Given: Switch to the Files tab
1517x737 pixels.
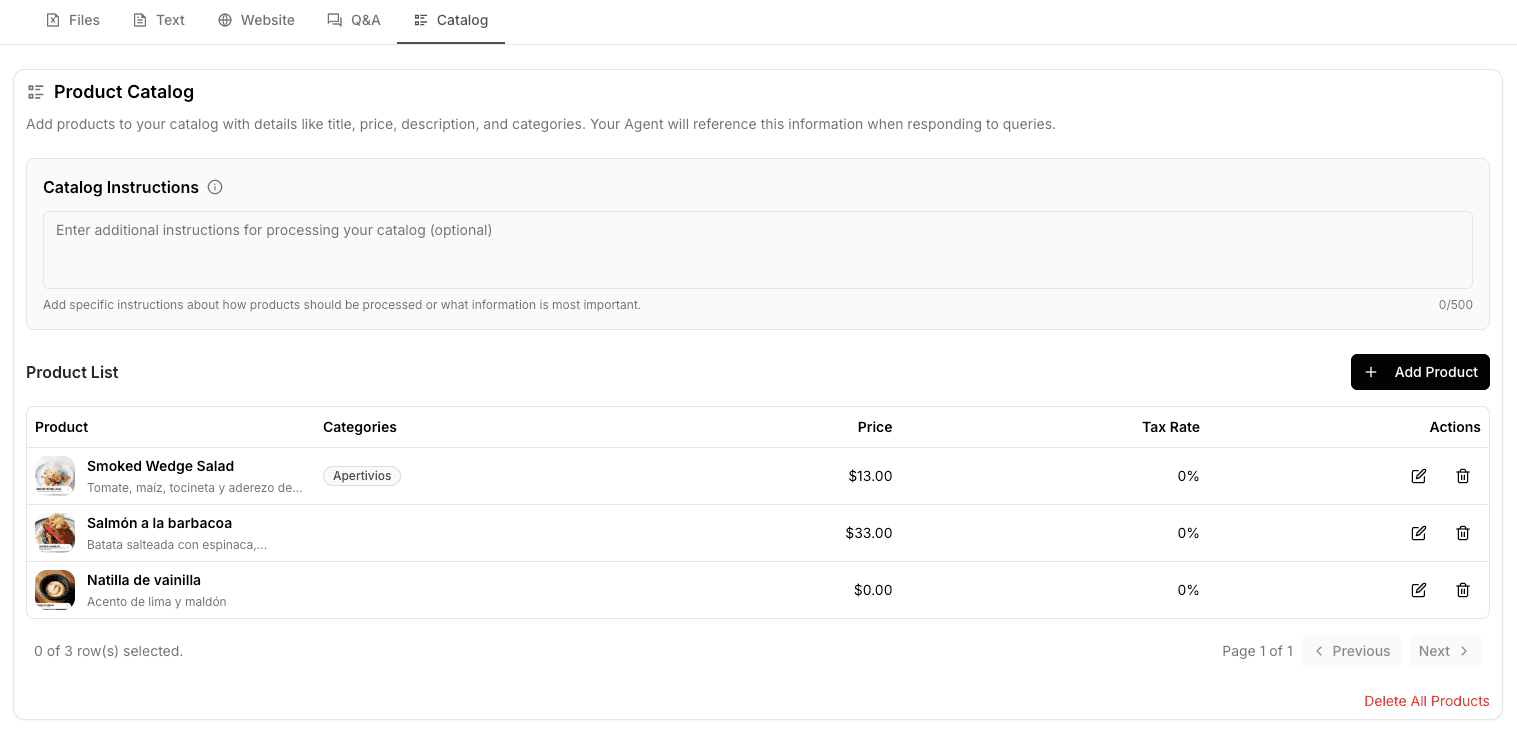Looking at the screenshot, I should [72, 19].
